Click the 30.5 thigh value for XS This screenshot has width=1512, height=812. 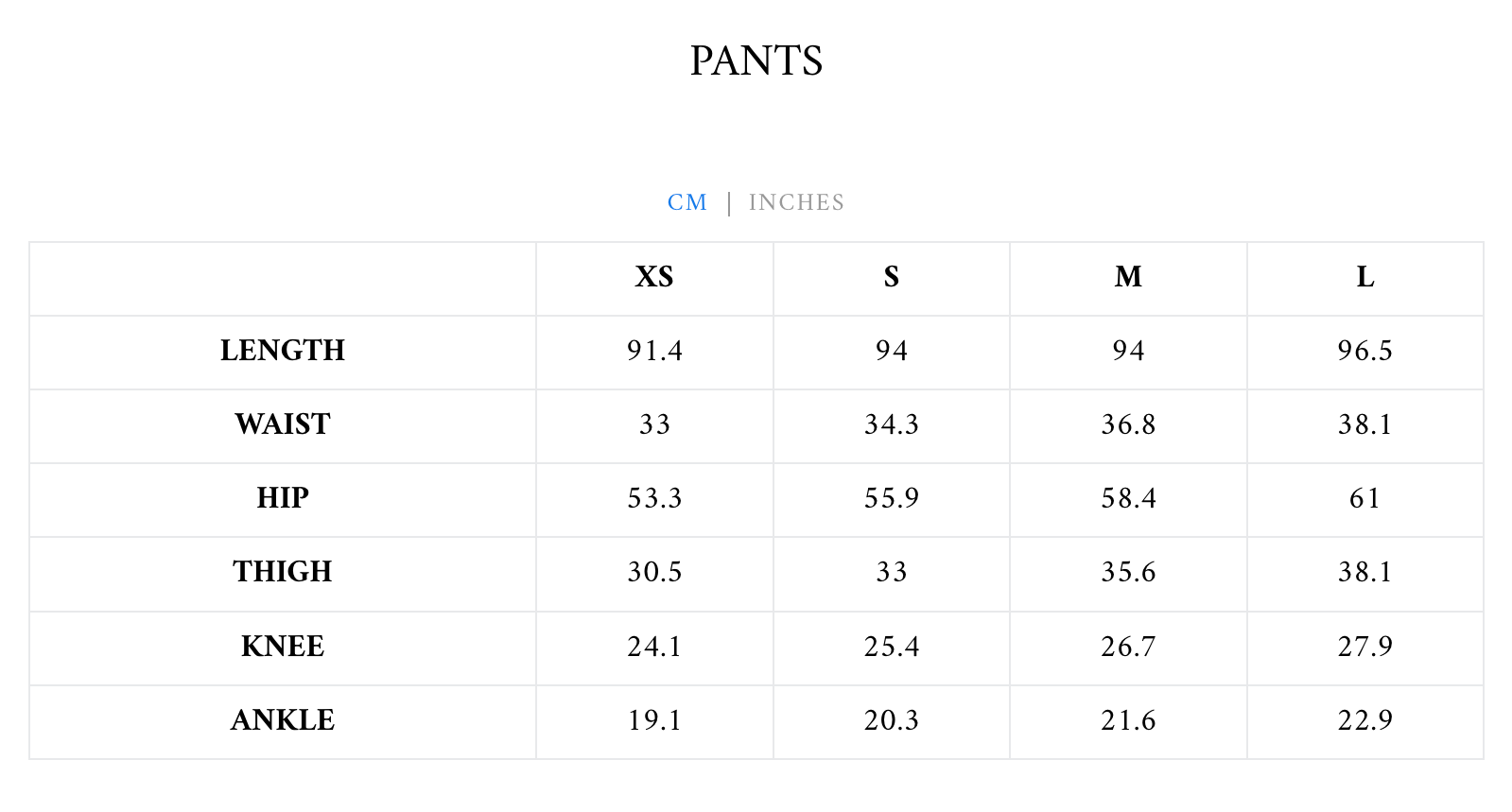(654, 572)
